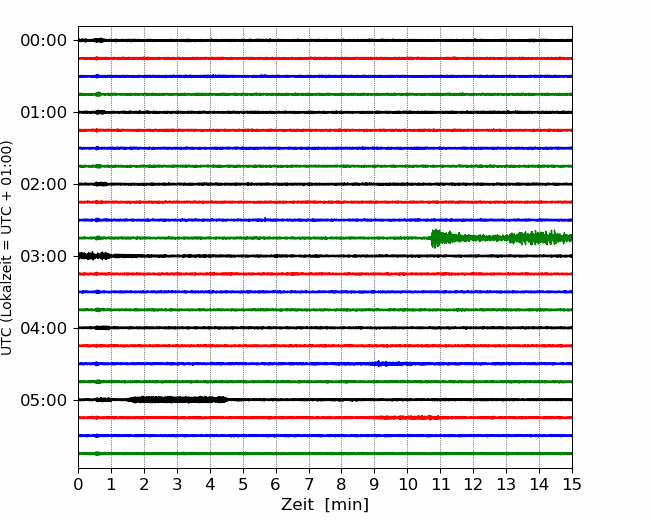Click the red event near minute 10 below 05:00
The width and height of the screenshot is (650, 520).
coord(408,418)
